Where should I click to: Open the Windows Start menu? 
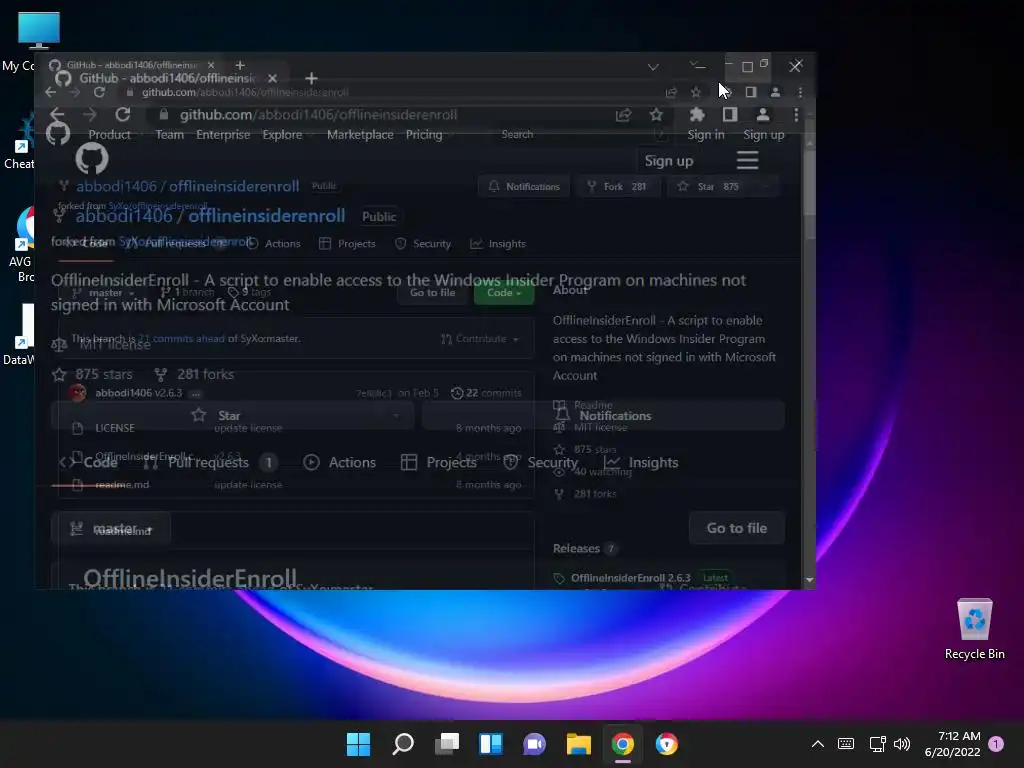point(358,744)
